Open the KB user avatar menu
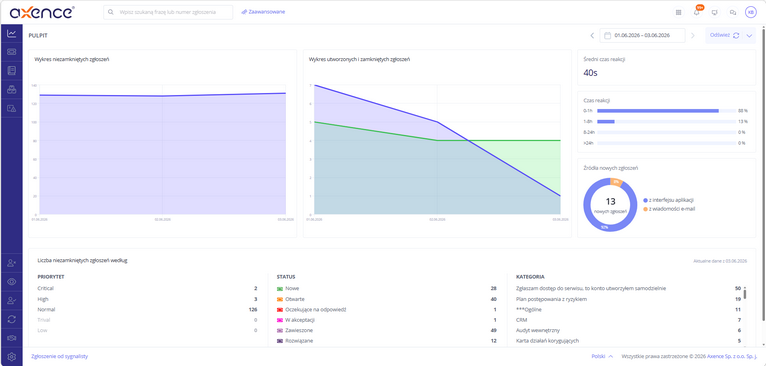 point(750,13)
